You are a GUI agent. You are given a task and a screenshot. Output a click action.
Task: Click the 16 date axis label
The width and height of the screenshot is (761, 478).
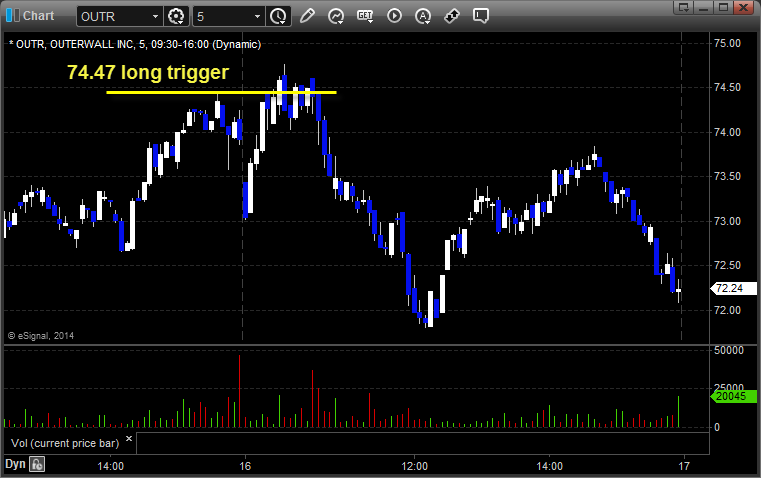(245, 466)
